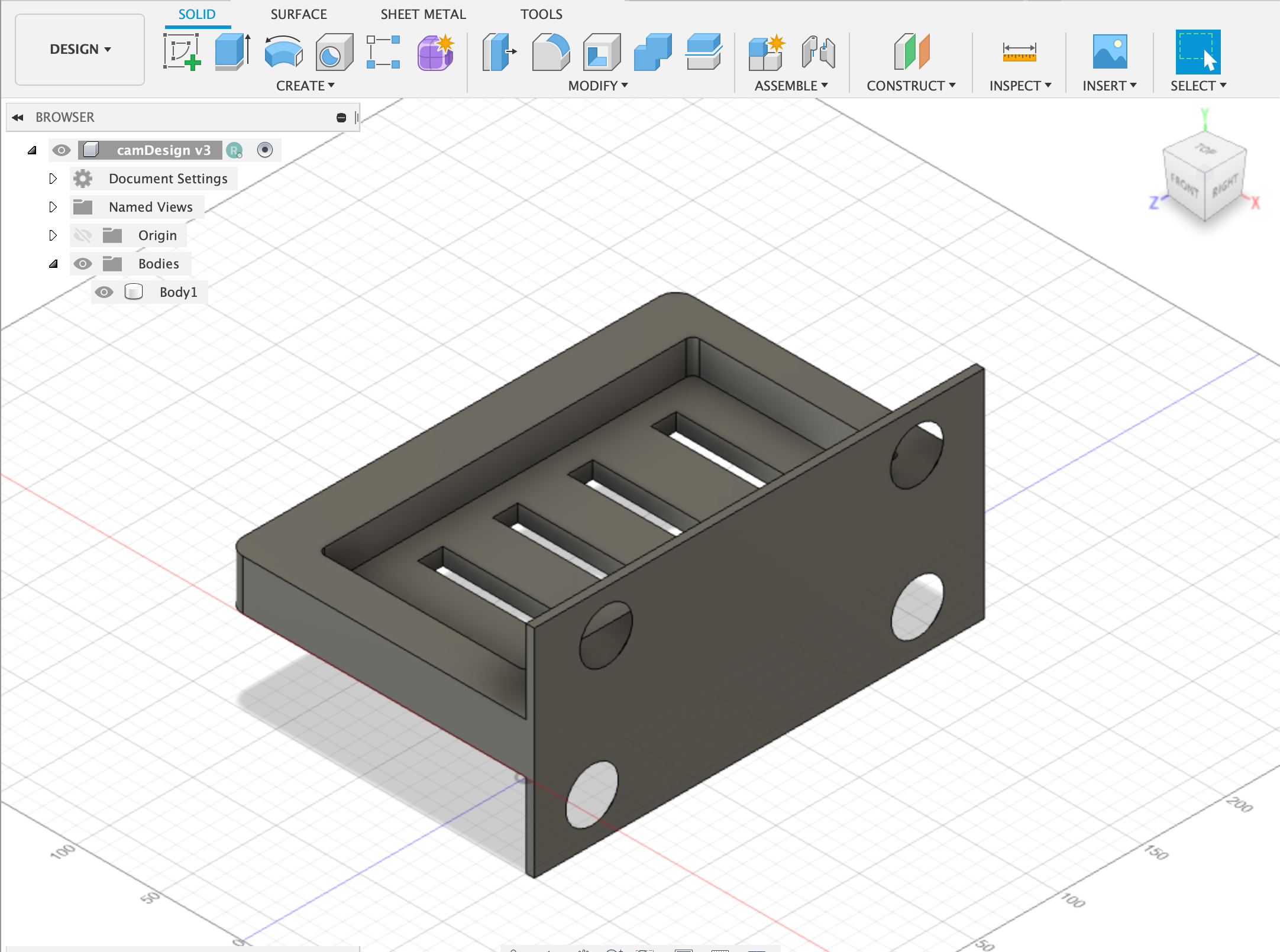Expand the Named Views folder
This screenshot has width=1280, height=952.
pyautogui.click(x=53, y=207)
